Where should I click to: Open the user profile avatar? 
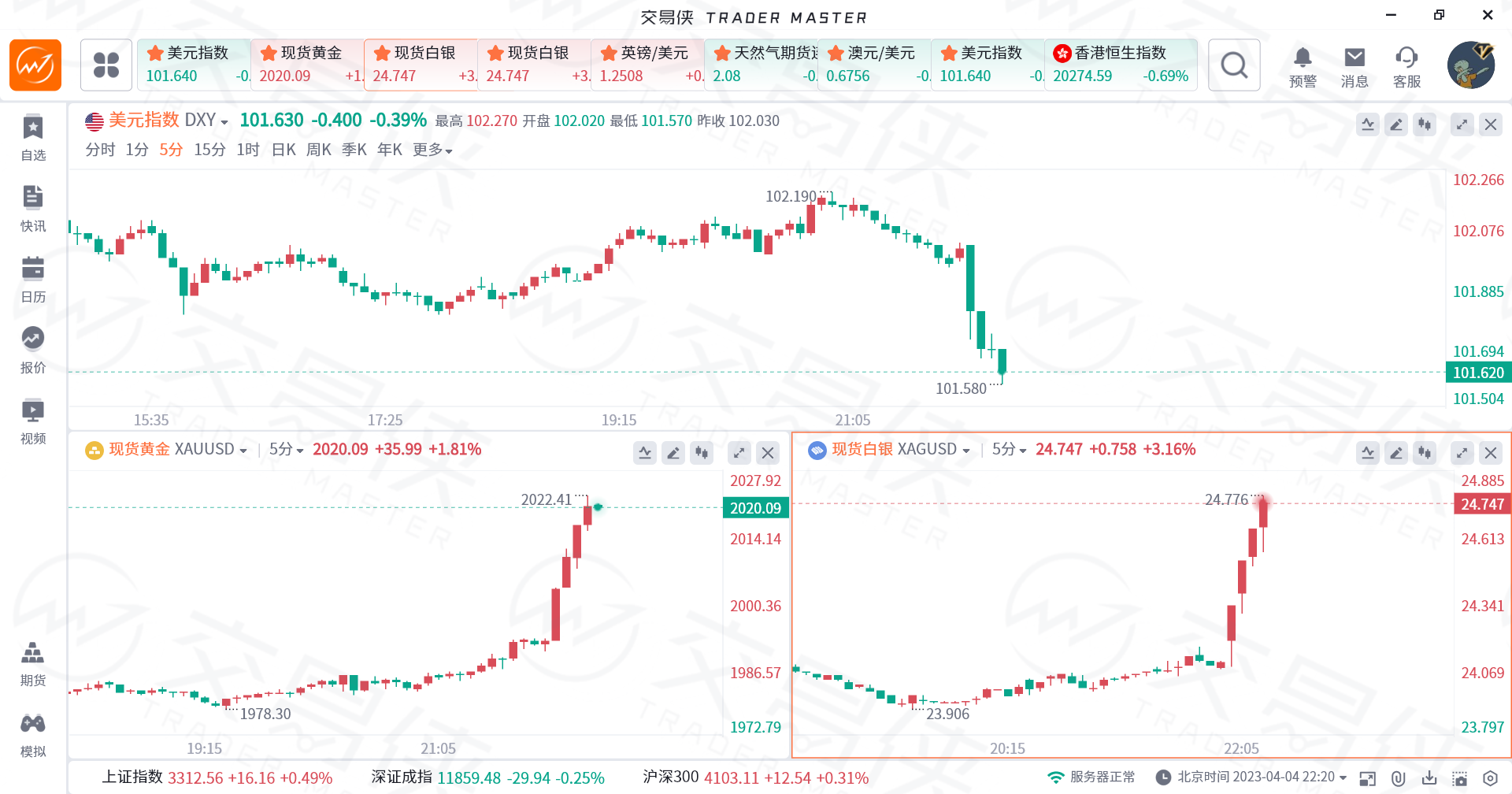pyautogui.click(x=1471, y=65)
